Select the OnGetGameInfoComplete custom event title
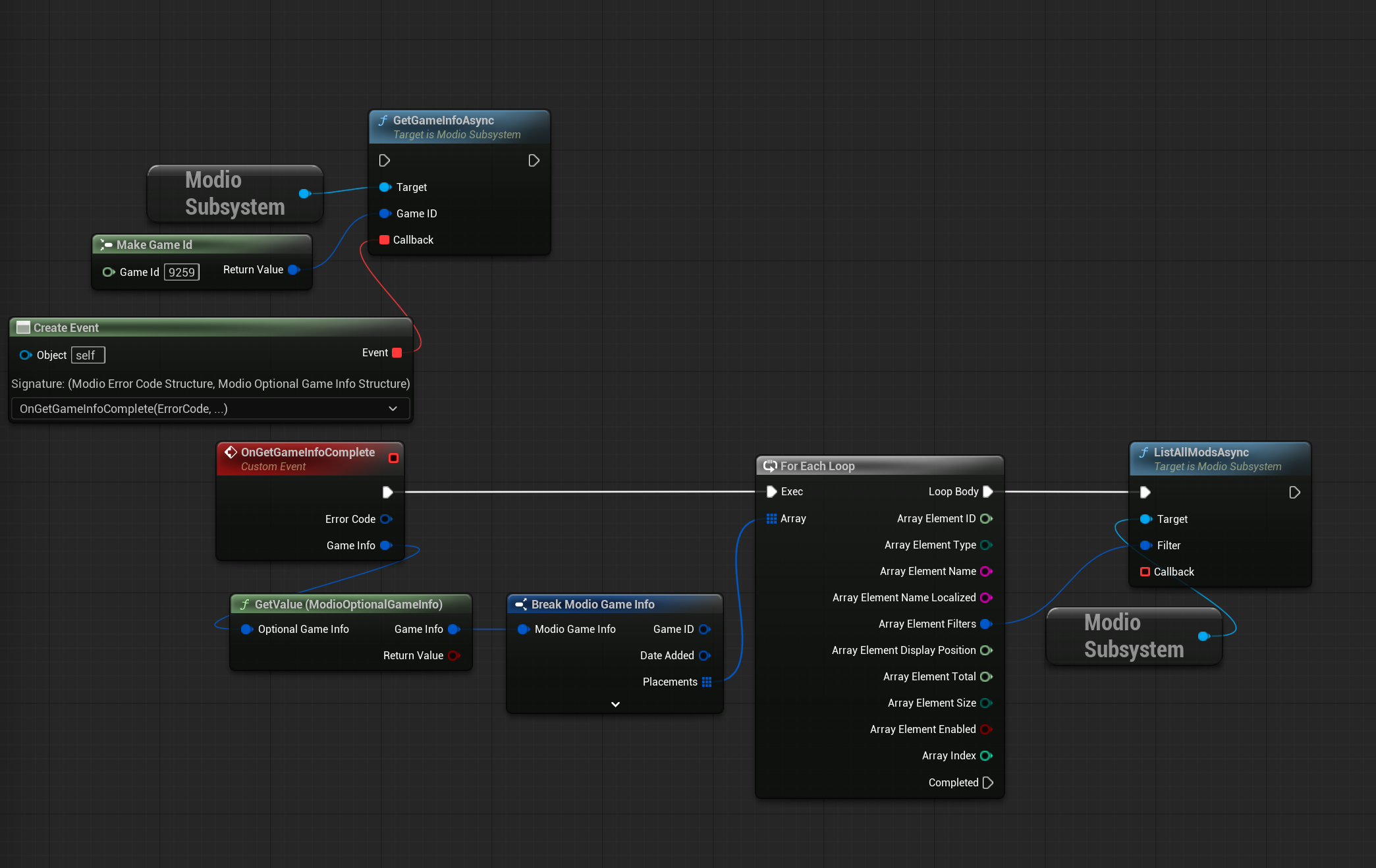 click(308, 452)
